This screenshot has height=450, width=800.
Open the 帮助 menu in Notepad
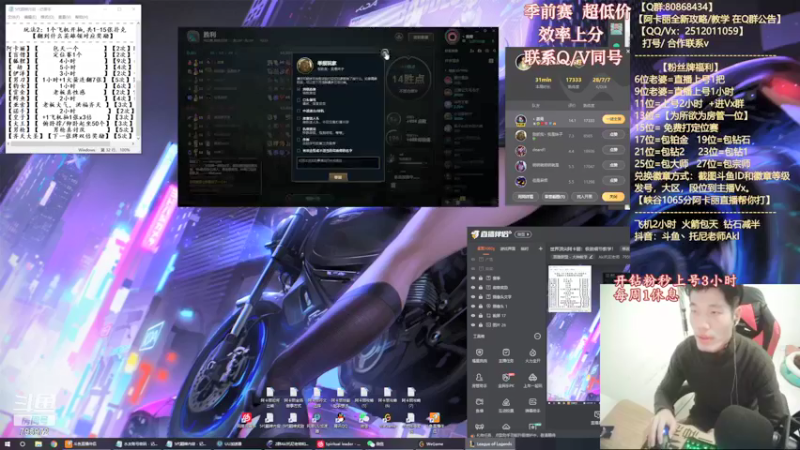coord(82,17)
